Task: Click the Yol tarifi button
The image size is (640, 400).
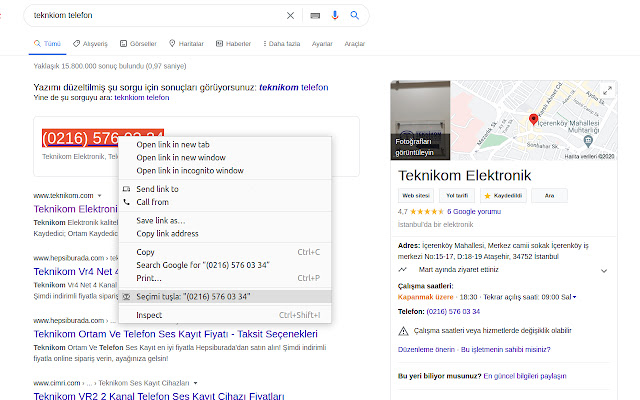Action: pos(457,196)
